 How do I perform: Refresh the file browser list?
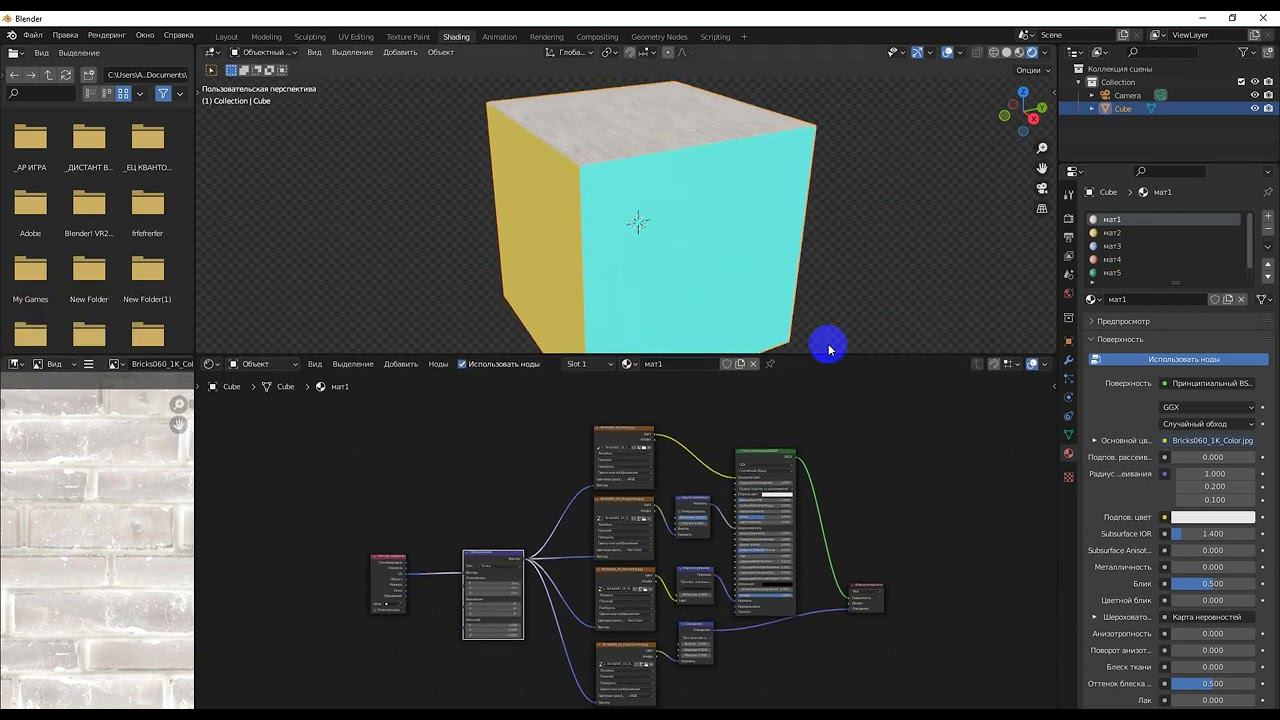(x=66, y=75)
